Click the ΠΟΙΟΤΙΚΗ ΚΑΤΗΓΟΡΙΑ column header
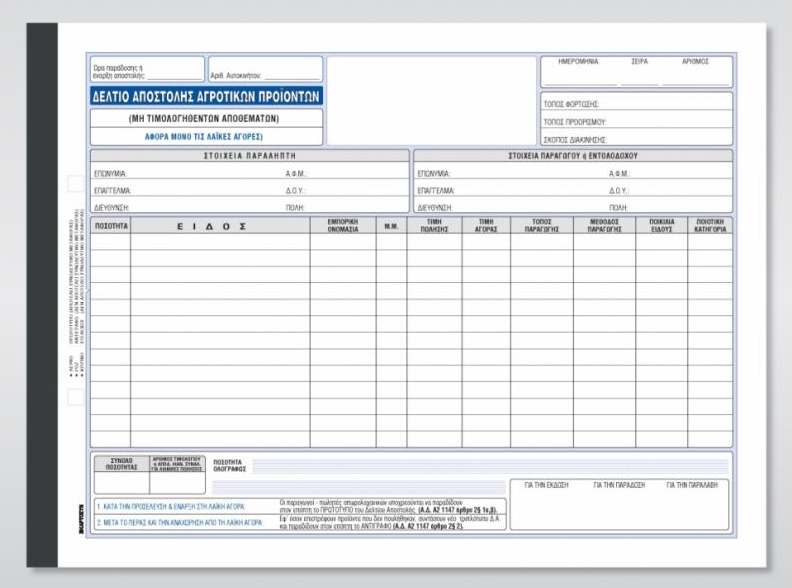 [710, 226]
